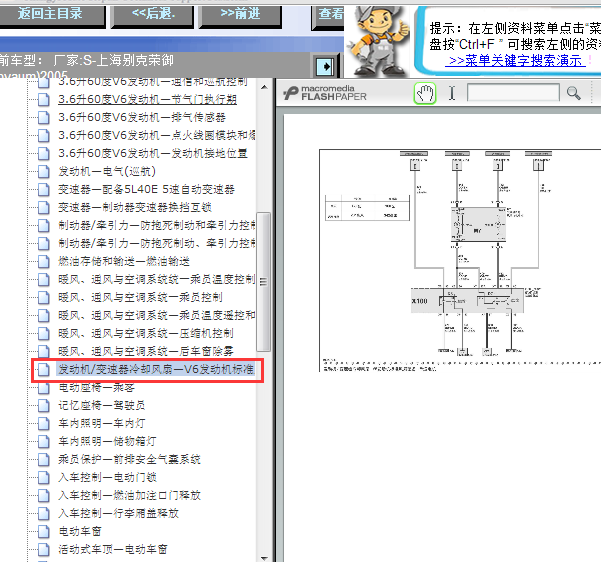This screenshot has width=601, height=562.
Task: Click document icon beside 车内照明—车内灯
Action: point(44,424)
